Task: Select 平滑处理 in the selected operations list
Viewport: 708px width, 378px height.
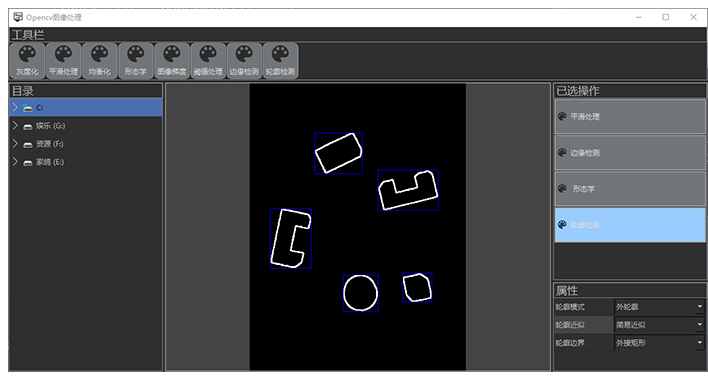Action: click(x=630, y=117)
